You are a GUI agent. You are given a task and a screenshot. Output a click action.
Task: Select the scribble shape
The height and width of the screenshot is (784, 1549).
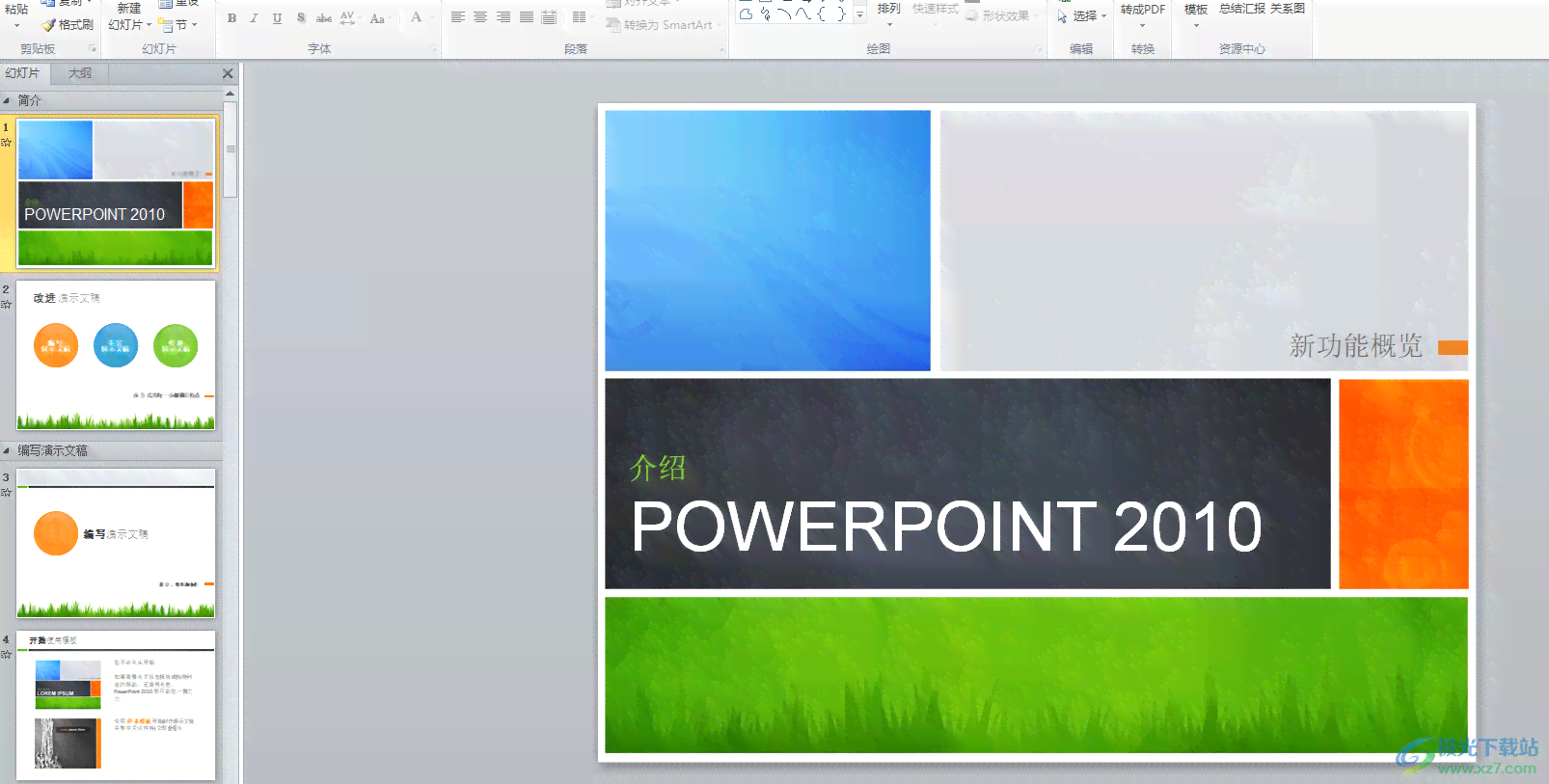coord(765,14)
